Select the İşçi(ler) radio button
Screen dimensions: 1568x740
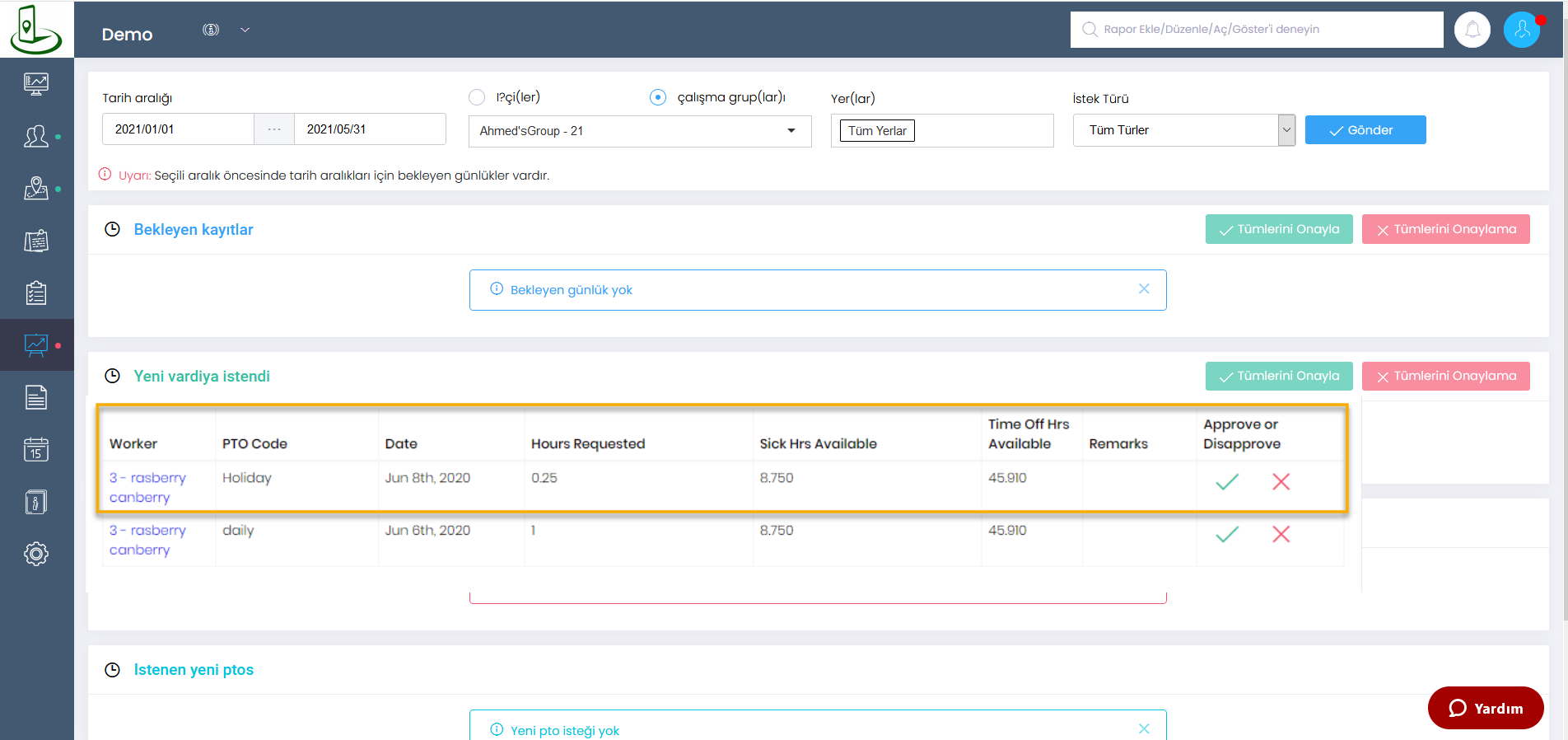coord(477,97)
